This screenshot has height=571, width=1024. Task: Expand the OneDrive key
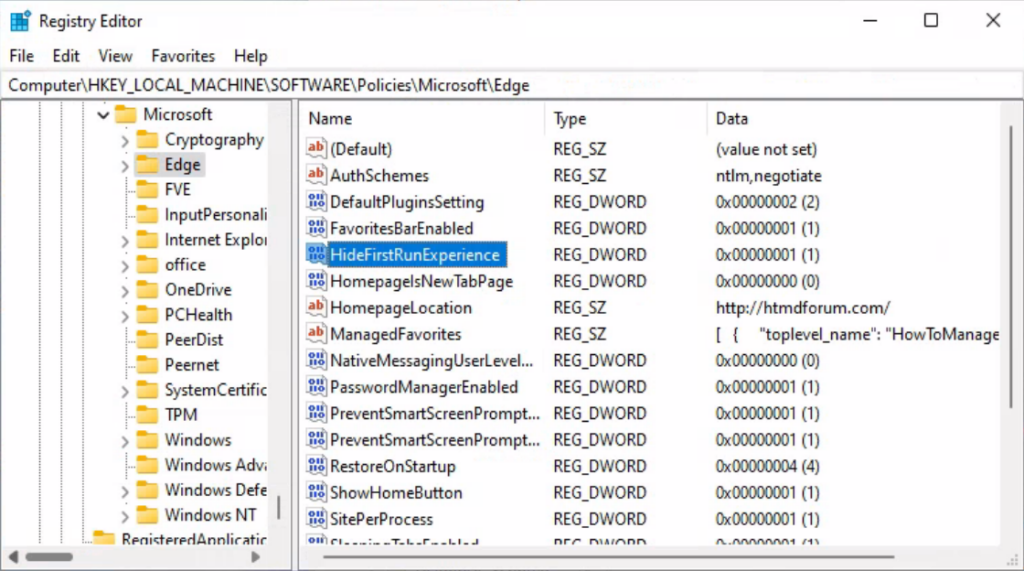(125, 291)
